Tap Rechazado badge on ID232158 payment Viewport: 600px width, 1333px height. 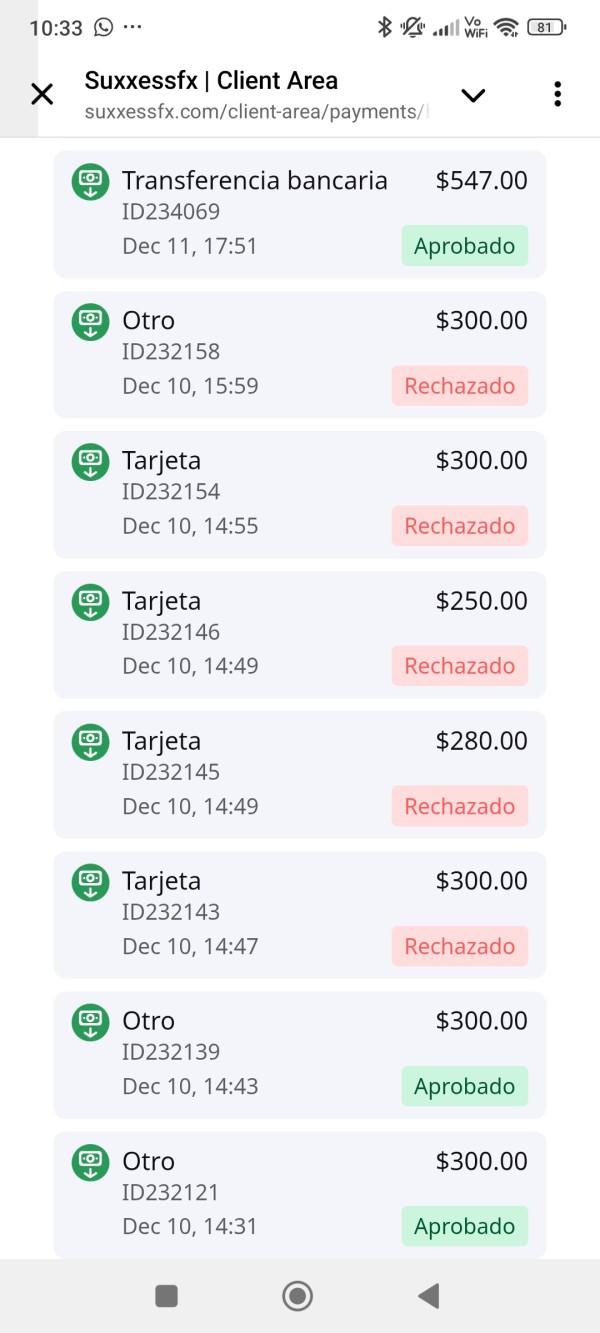coord(459,386)
